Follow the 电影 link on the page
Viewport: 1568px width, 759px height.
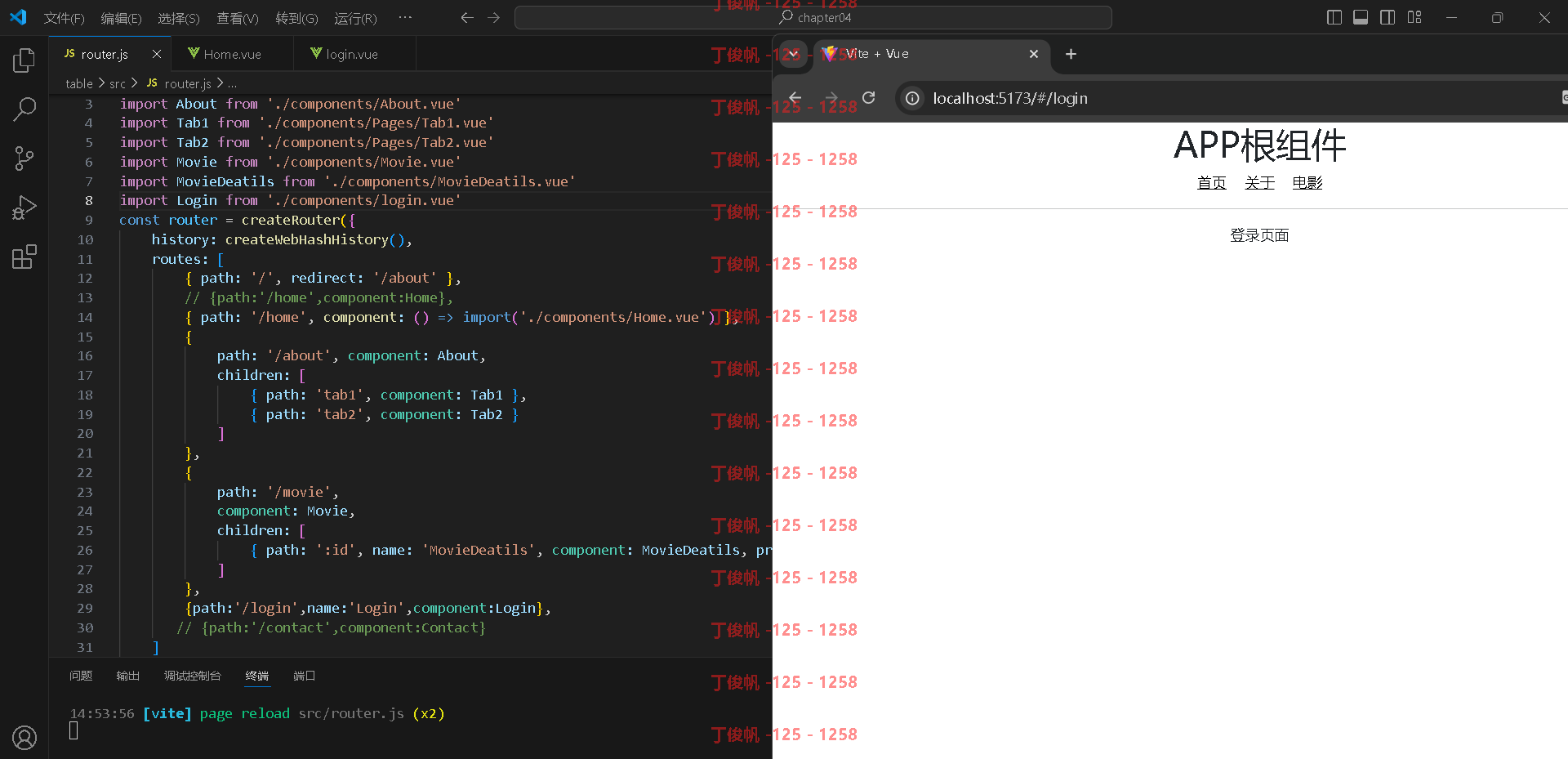[1307, 183]
